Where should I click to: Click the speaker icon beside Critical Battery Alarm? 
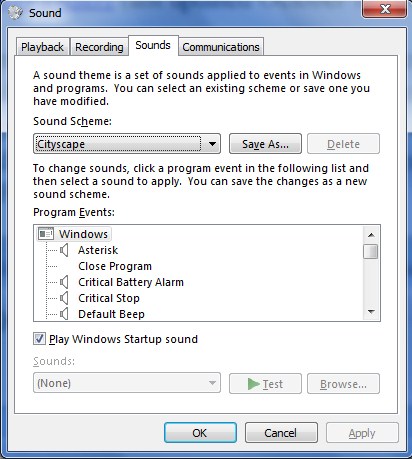tap(64, 282)
